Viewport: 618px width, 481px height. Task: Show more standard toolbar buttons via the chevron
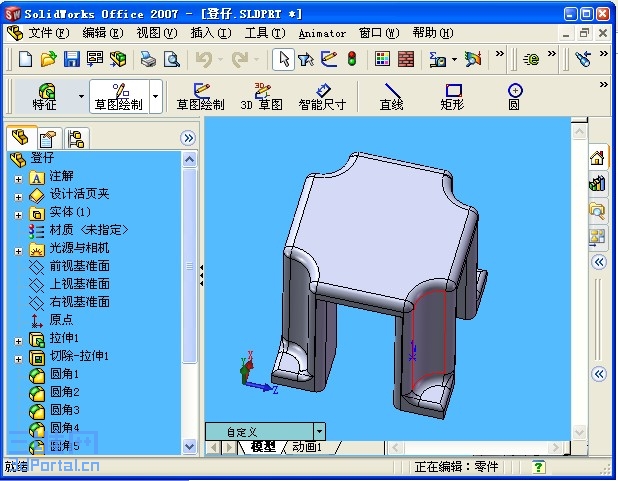pos(500,54)
